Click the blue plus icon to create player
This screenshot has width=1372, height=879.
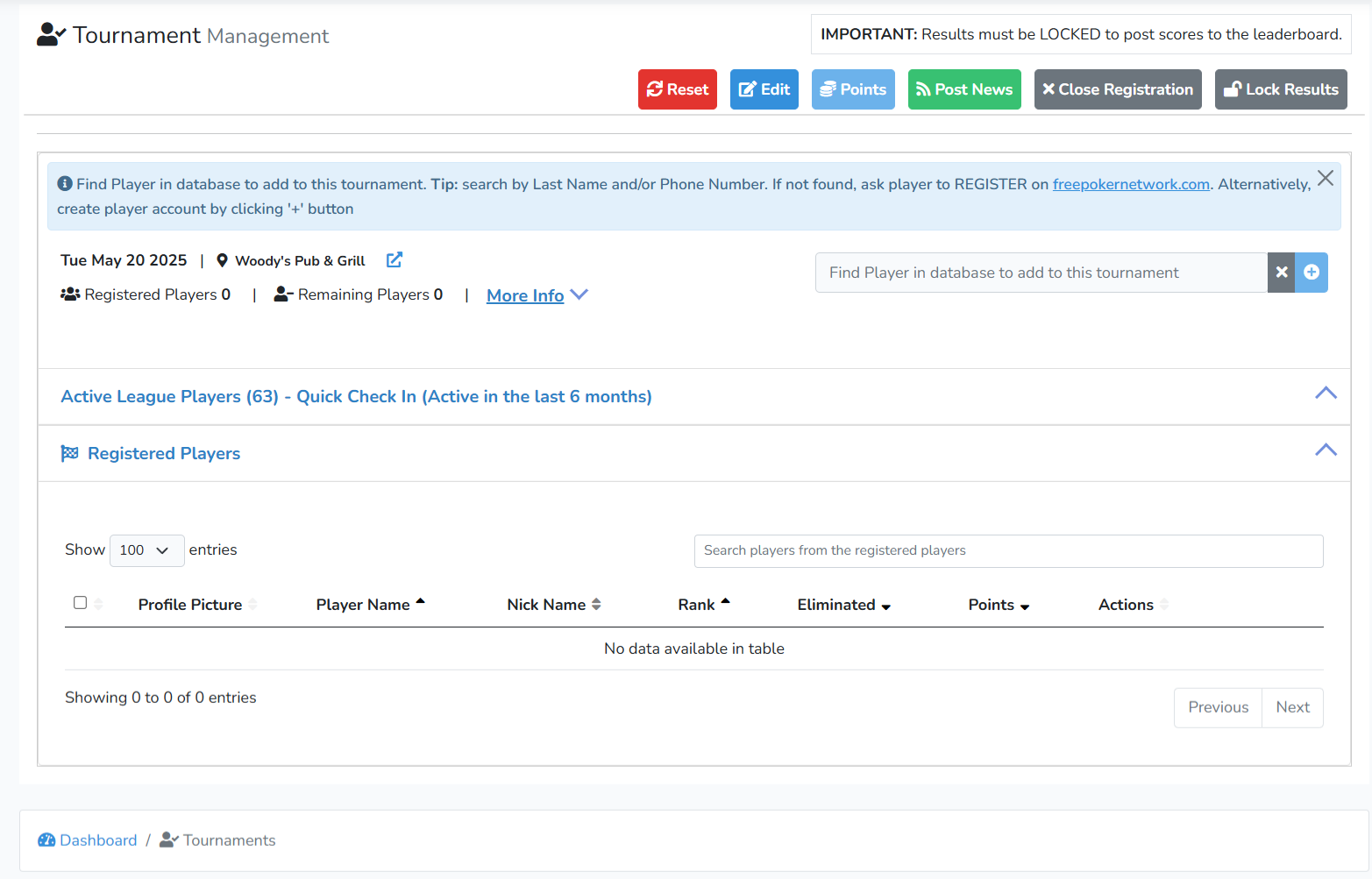1312,273
